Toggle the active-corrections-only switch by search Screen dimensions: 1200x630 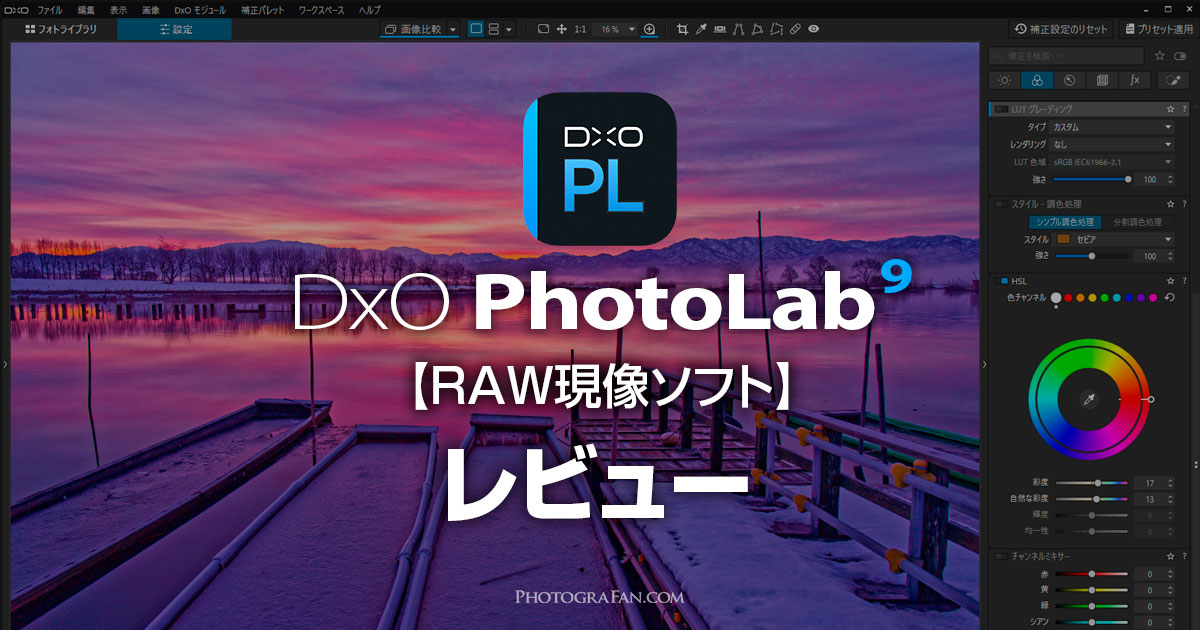1180,56
